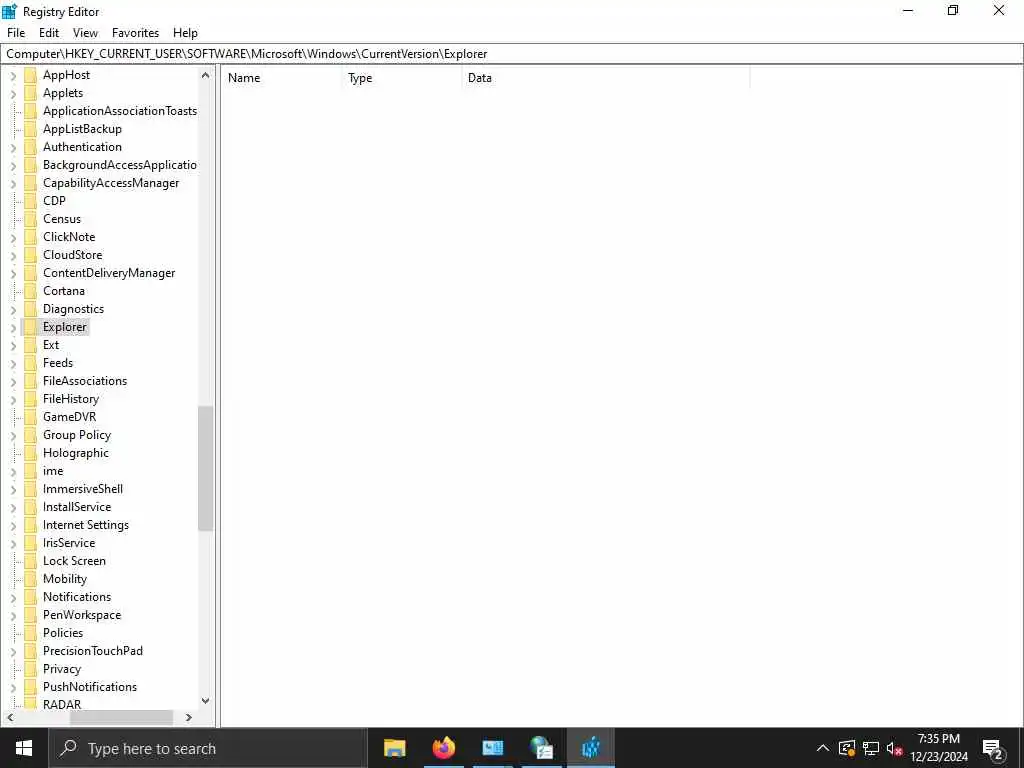Viewport: 1024px width, 768px height.
Task: Open the Edit menu
Action: point(49,33)
